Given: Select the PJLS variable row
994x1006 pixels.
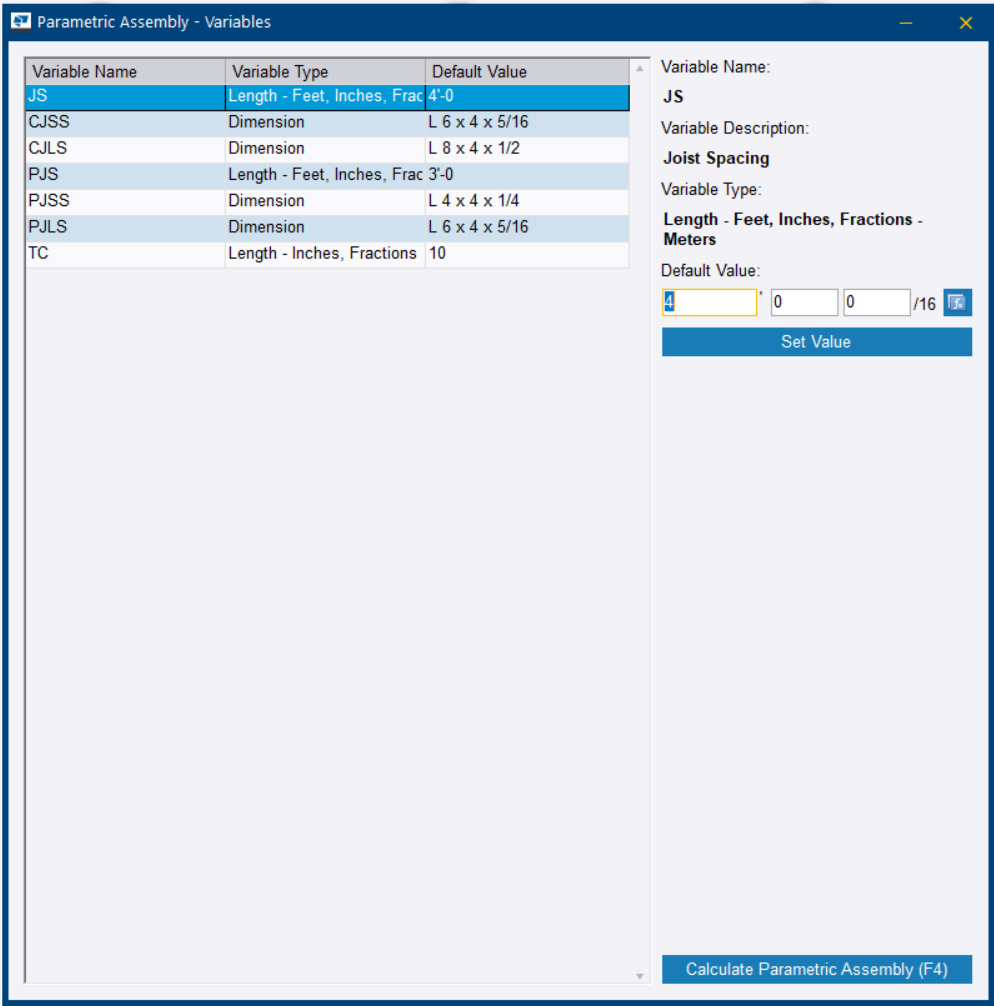Looking at the screenshot, I should [327, 228].
